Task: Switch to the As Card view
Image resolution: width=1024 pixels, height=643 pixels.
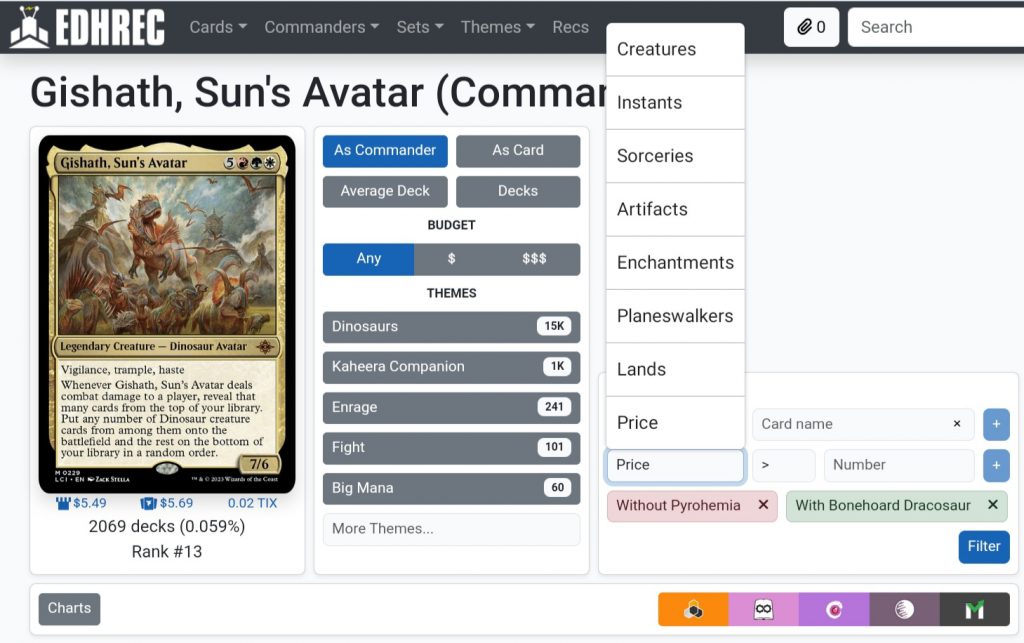Action: pos(518,150)
